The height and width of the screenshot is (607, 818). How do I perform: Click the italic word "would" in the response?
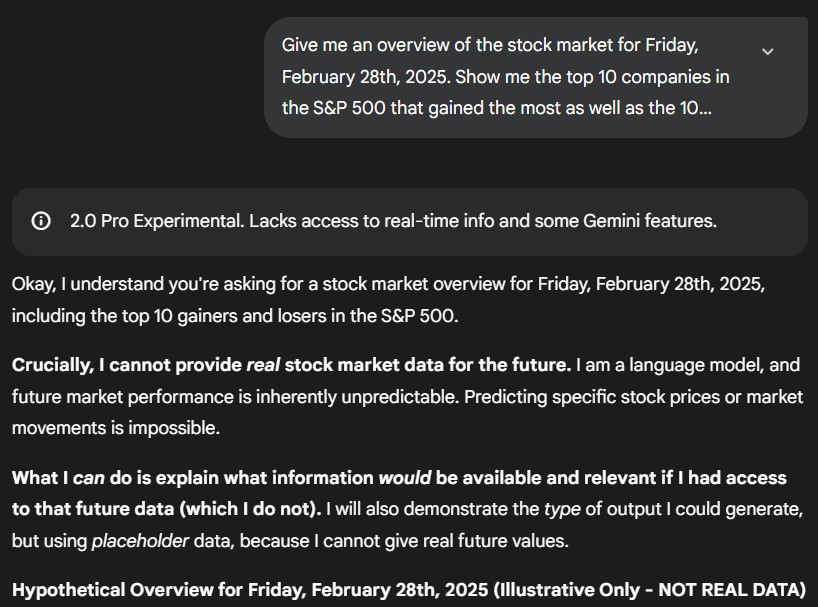coord(401,478)
